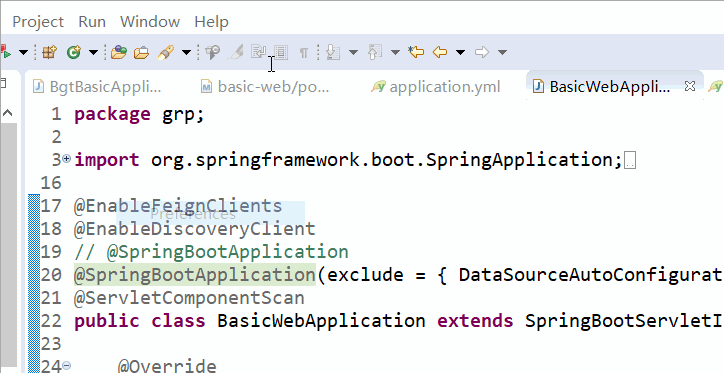The width and height of the screenshot is (724, 373).
Task: Open the Search dropdown arrow
Action: [x=186, y=52]
